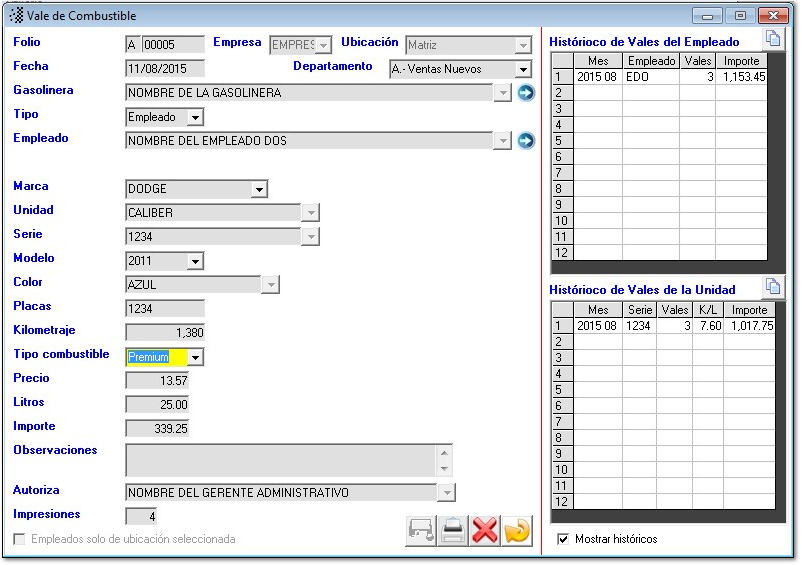Click the Serie column header in unit history
802x565 pixels.
pos(640,310)
